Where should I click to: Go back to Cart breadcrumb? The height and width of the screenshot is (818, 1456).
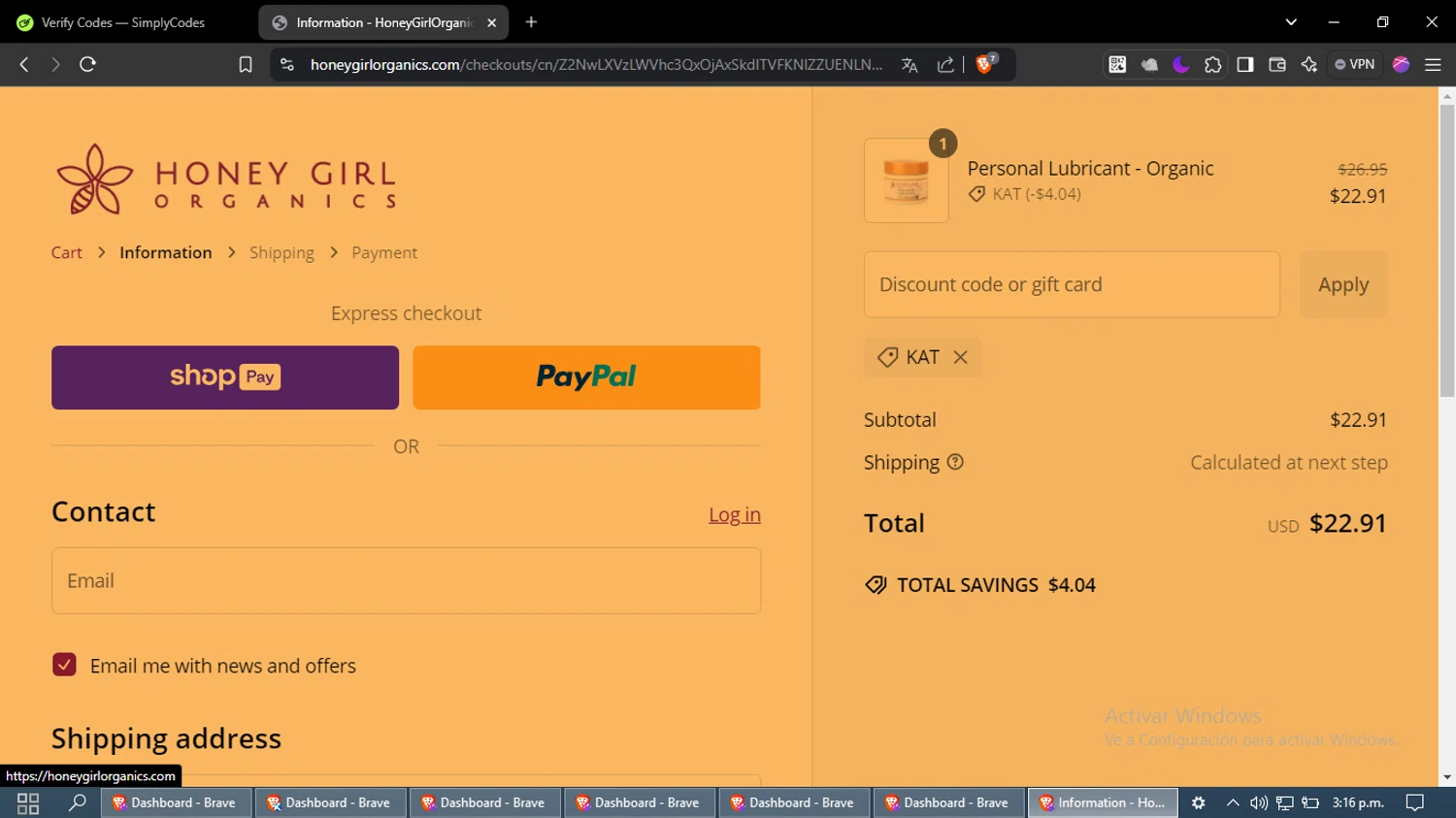click(x=67, y=252)
